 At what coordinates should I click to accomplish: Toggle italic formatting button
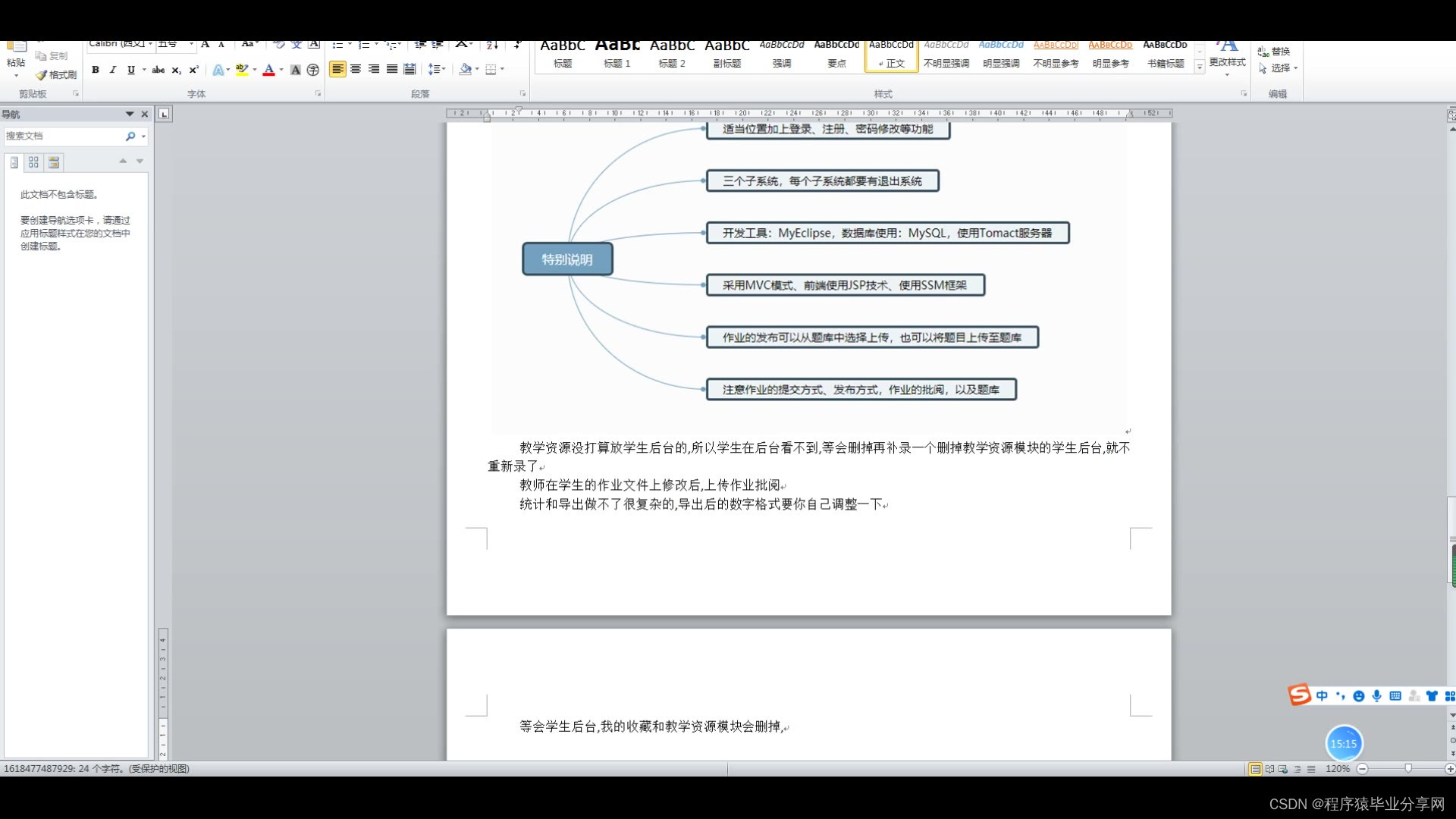tap(113, 70)
